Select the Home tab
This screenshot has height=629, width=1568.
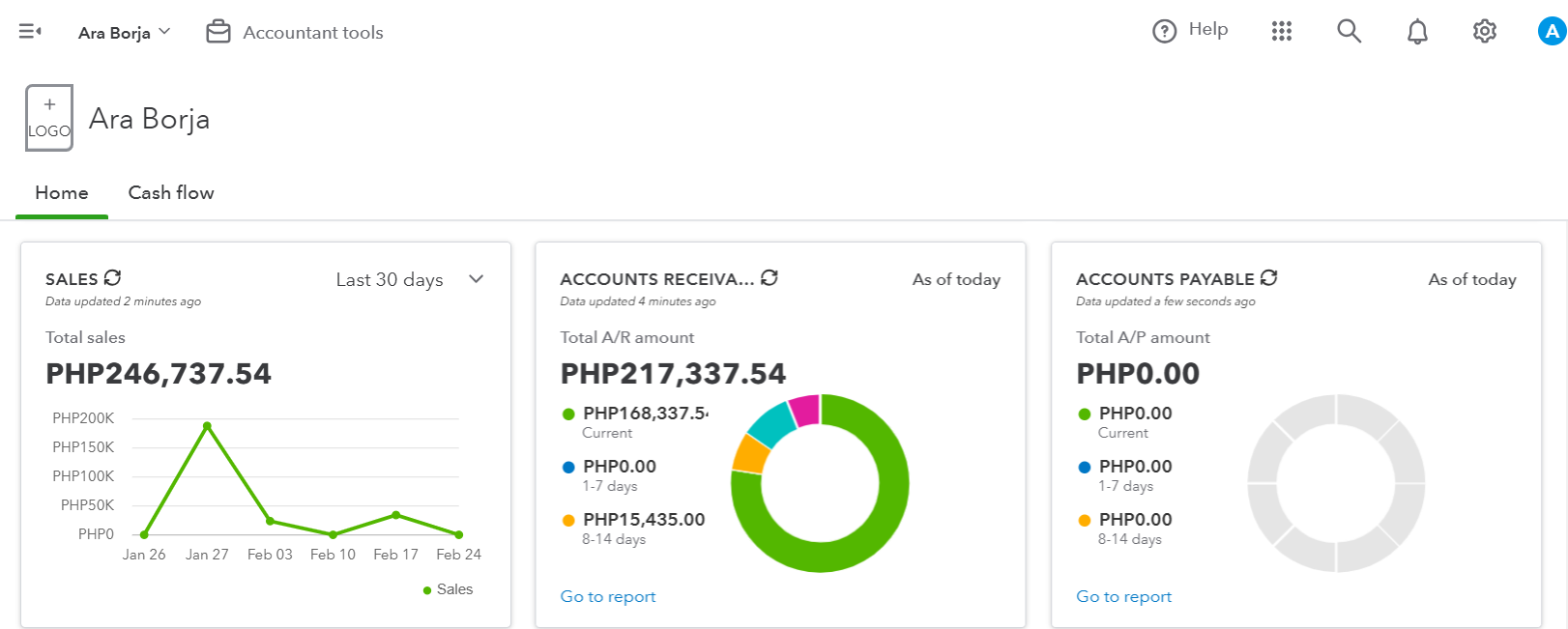click(x=62, y=192)
